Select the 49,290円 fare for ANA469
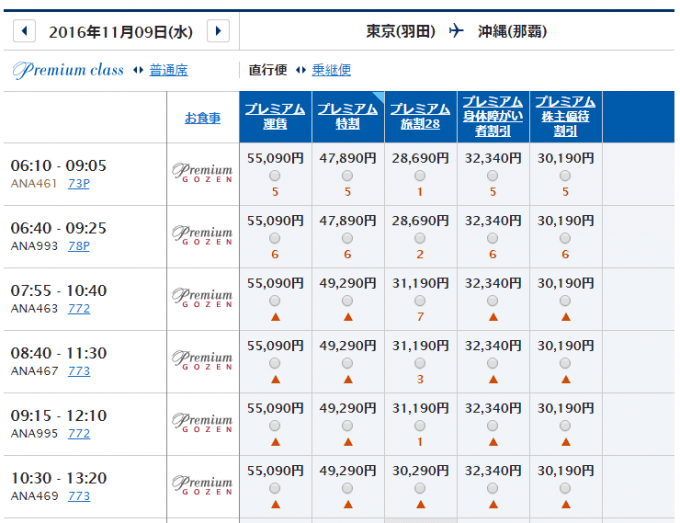The image size is (680, 523). [x=347, y=488]
